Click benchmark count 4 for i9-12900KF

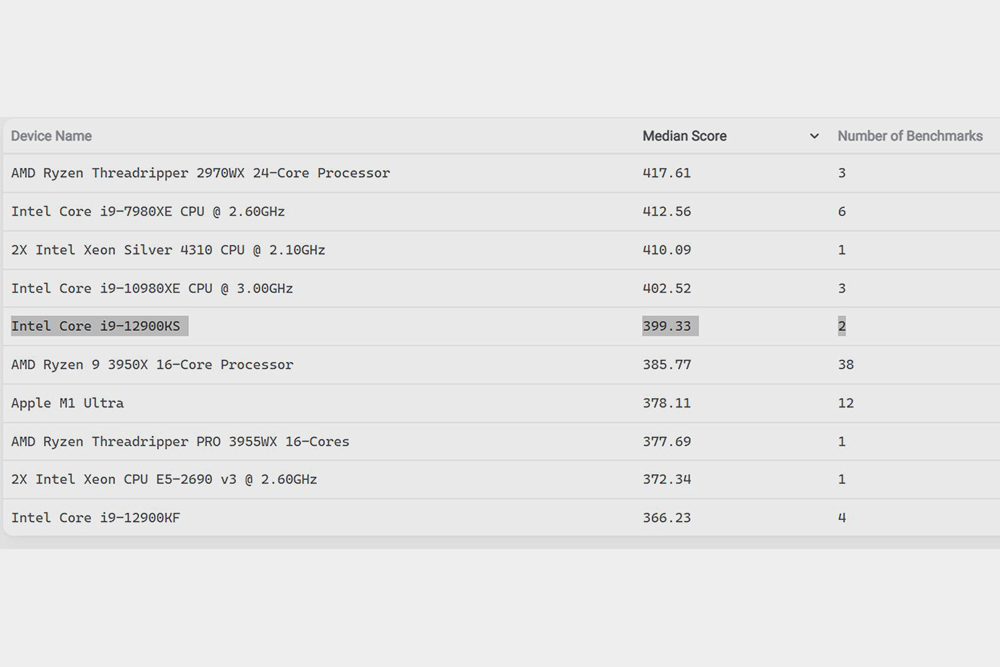(x=842, y=517)
